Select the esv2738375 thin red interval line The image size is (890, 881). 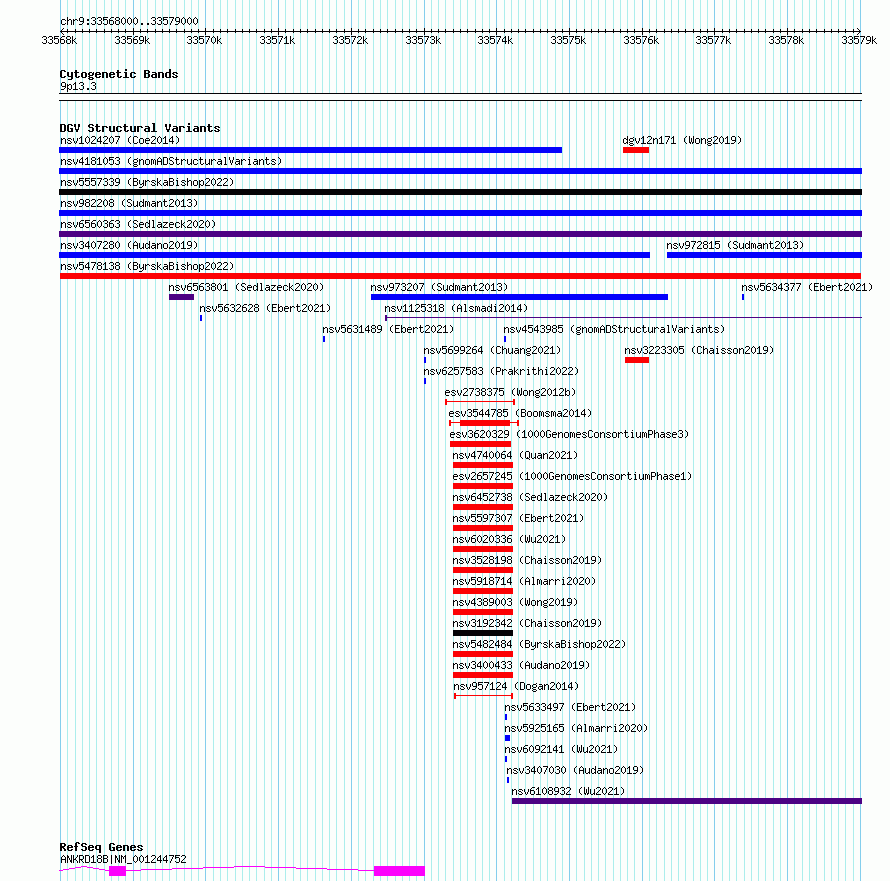480,402
